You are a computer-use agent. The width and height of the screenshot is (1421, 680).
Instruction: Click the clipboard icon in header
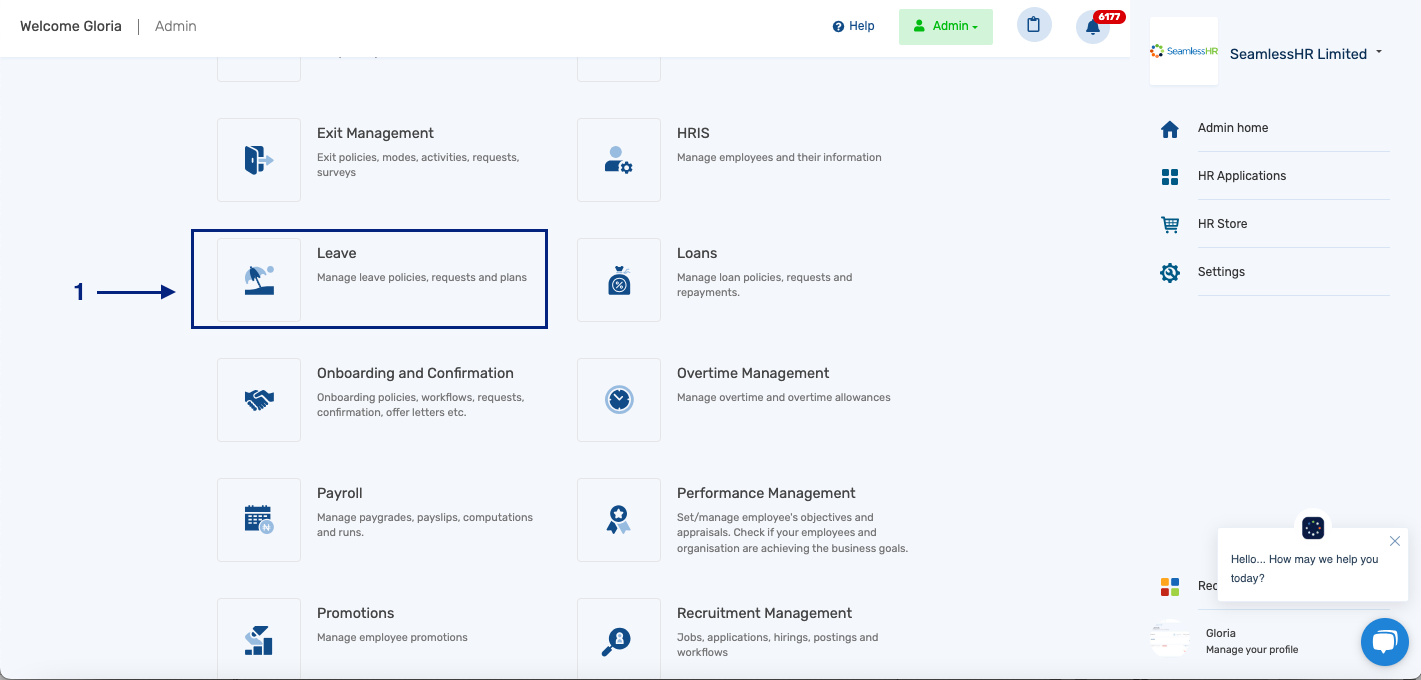pos(1034,25)
